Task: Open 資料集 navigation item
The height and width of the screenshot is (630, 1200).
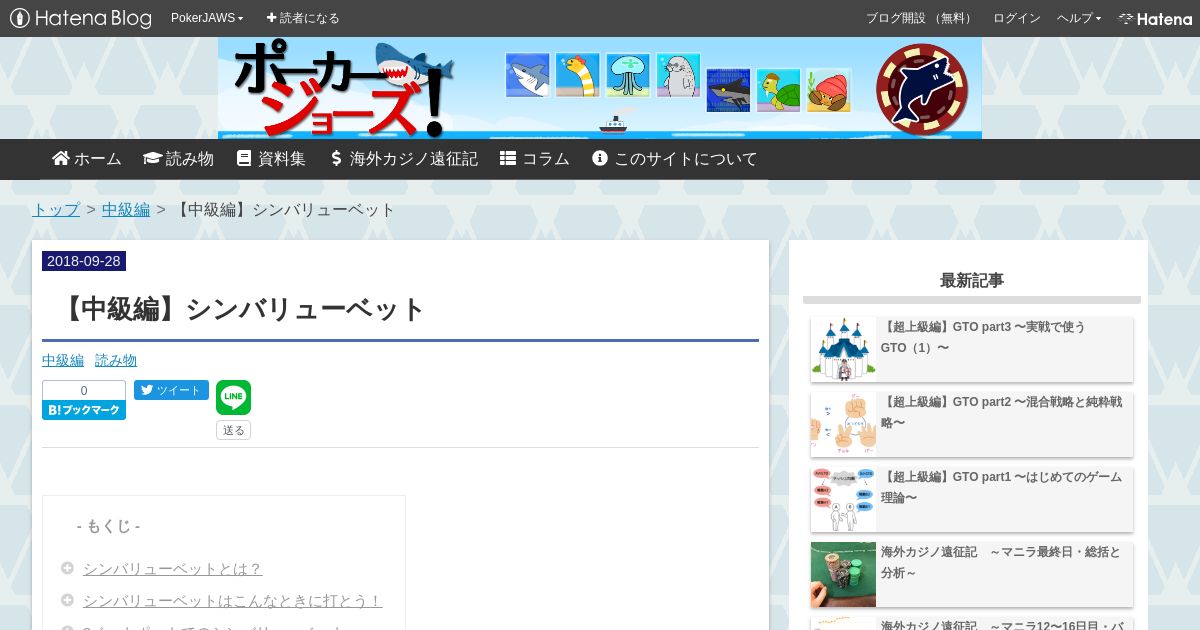Action: click(271, 159)
